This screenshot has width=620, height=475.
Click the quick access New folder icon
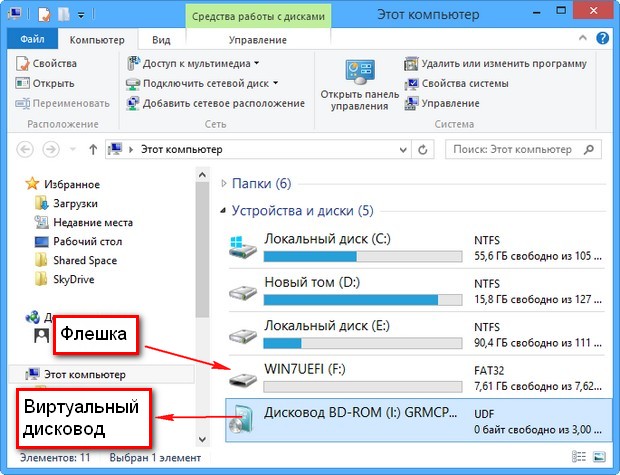pos(64,14)
